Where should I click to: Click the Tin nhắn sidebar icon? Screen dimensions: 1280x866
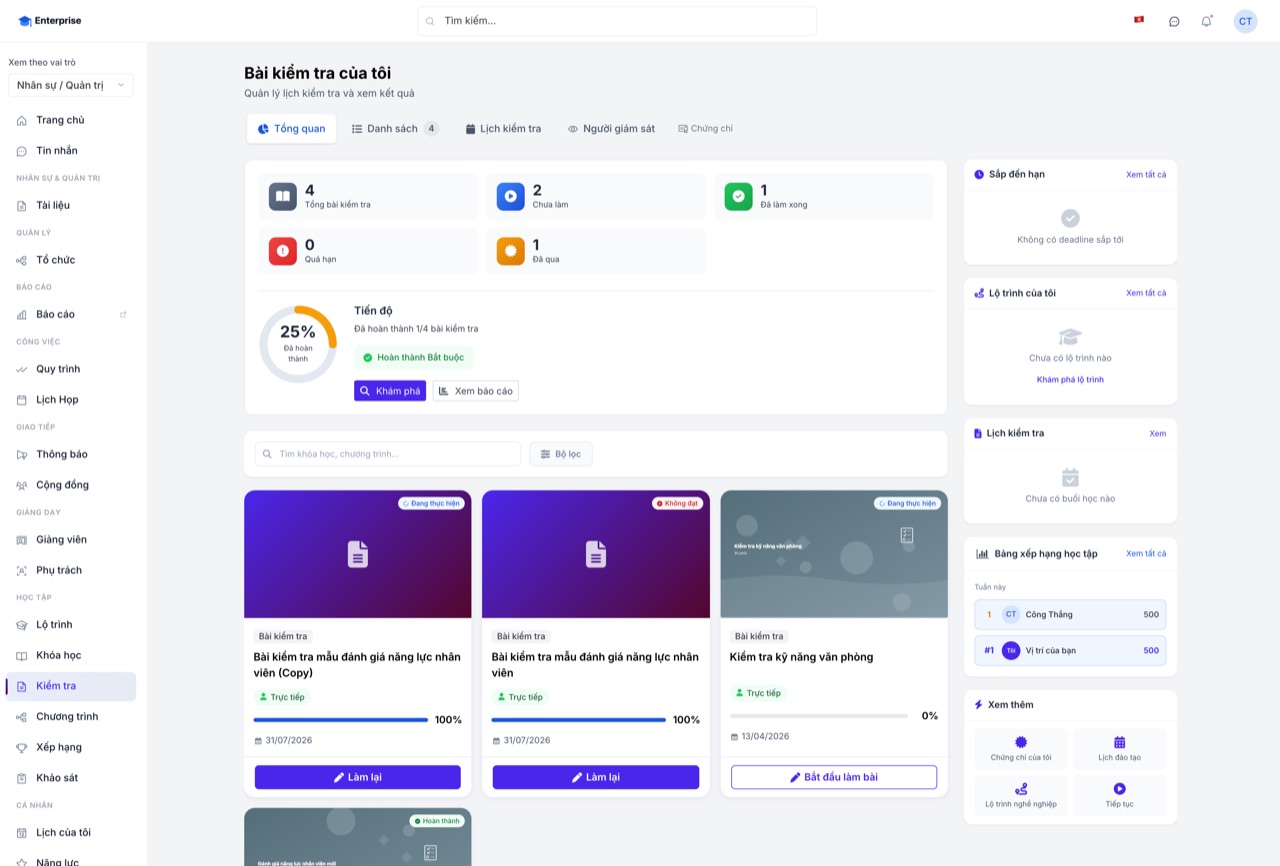[x=22, y=151]
